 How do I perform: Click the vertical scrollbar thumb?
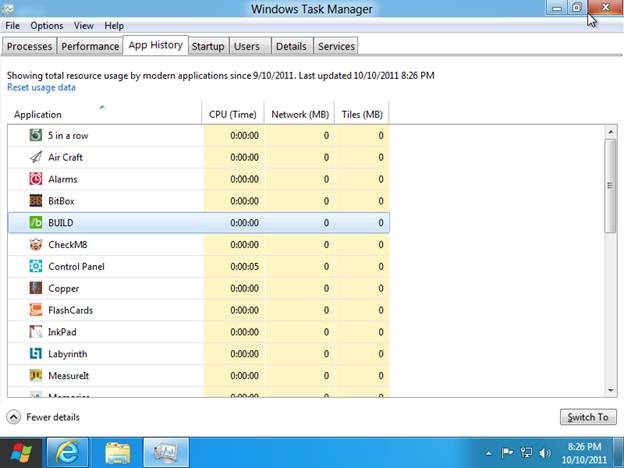(x=610, y=185)
